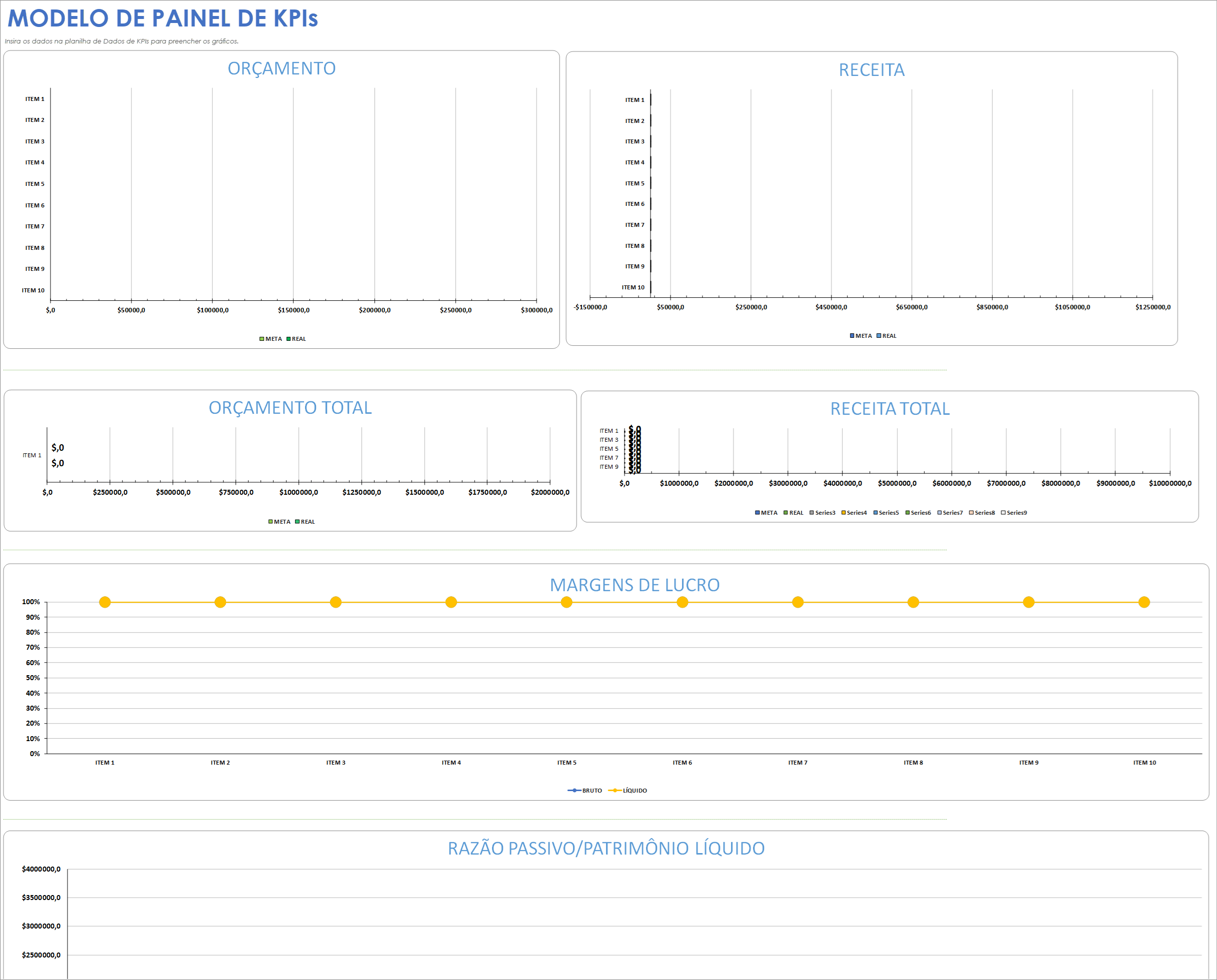The width and height of the screenshot is (1217, 980).
Task: Click BRUTO legend entry in MARGENS DE LUCRO
Action: click(x=584, y=790)
